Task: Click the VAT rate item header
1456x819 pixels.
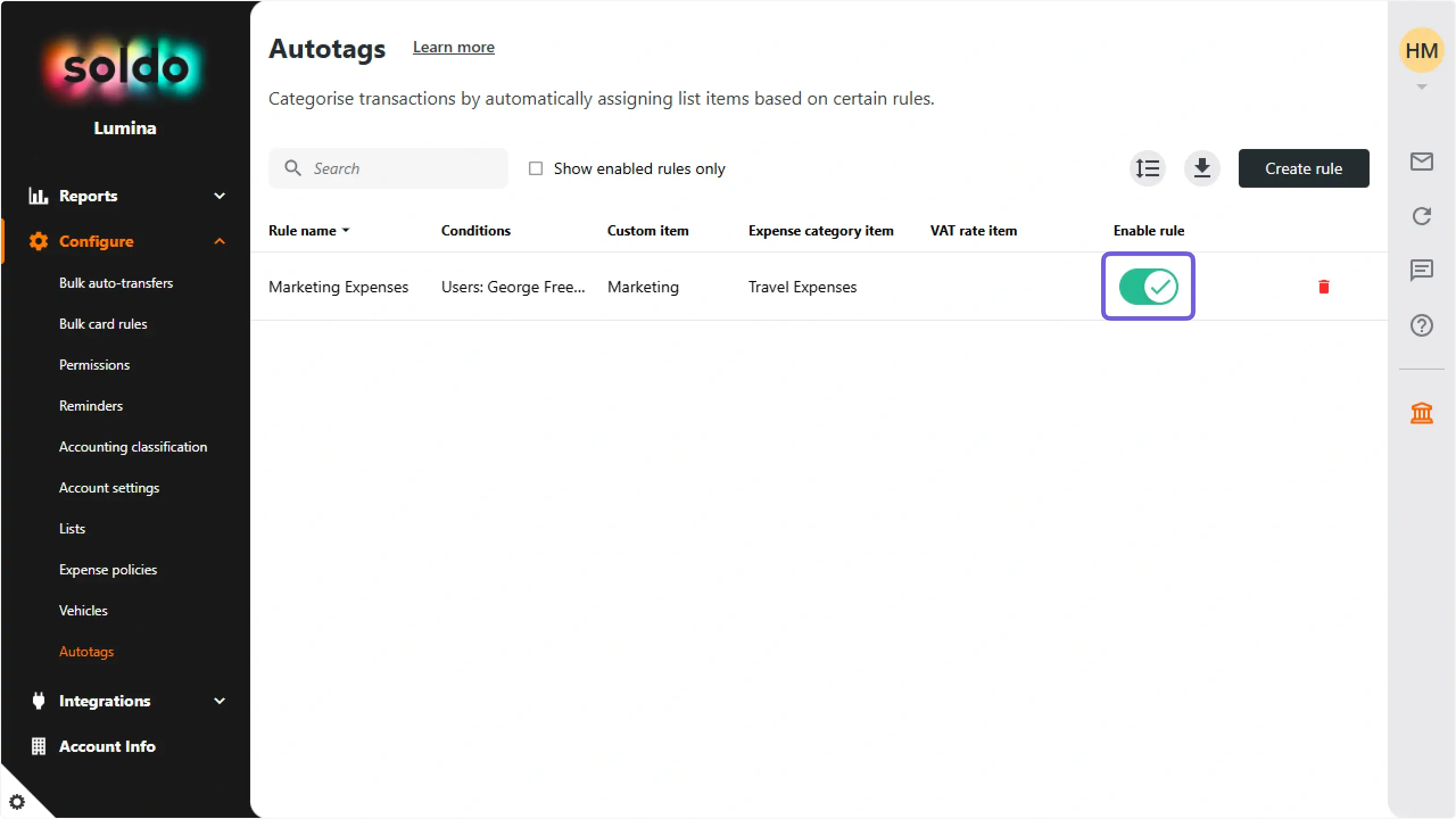Action: tap(973, 230)
